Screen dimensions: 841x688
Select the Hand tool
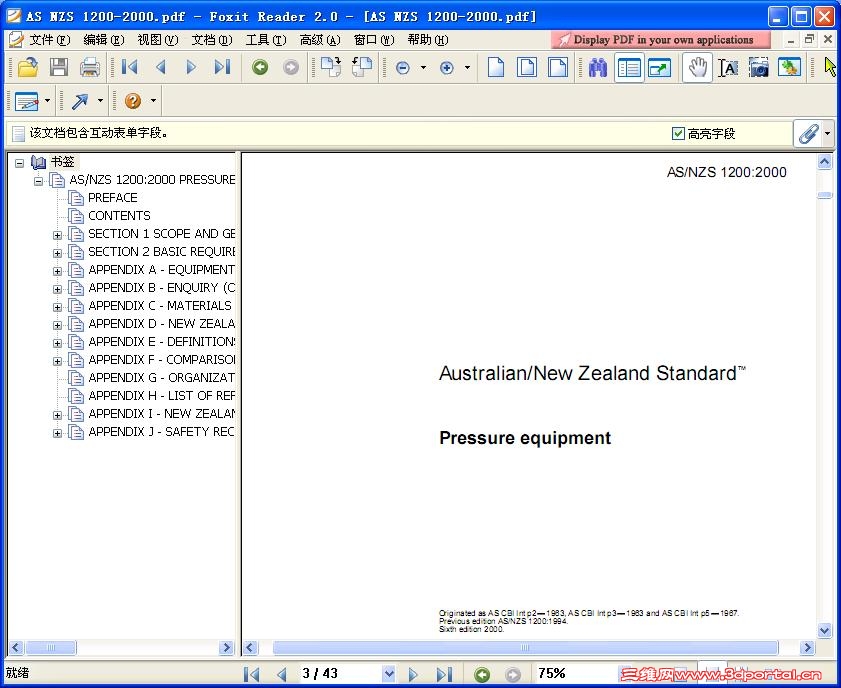(697, 68)
